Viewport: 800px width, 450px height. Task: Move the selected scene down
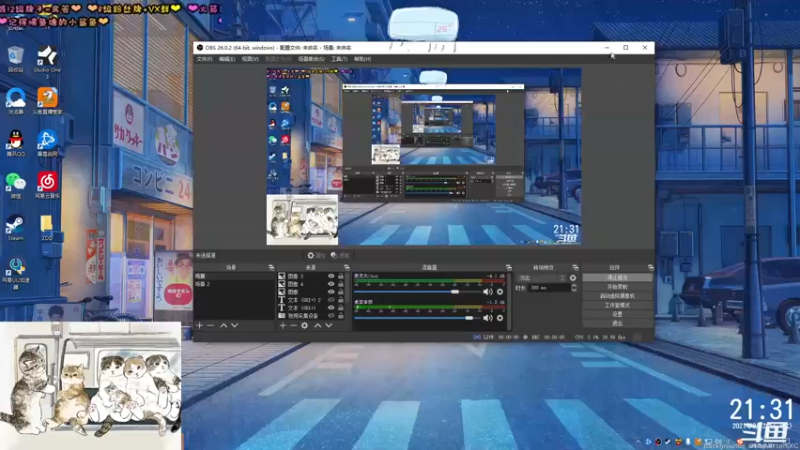point(235,326)
